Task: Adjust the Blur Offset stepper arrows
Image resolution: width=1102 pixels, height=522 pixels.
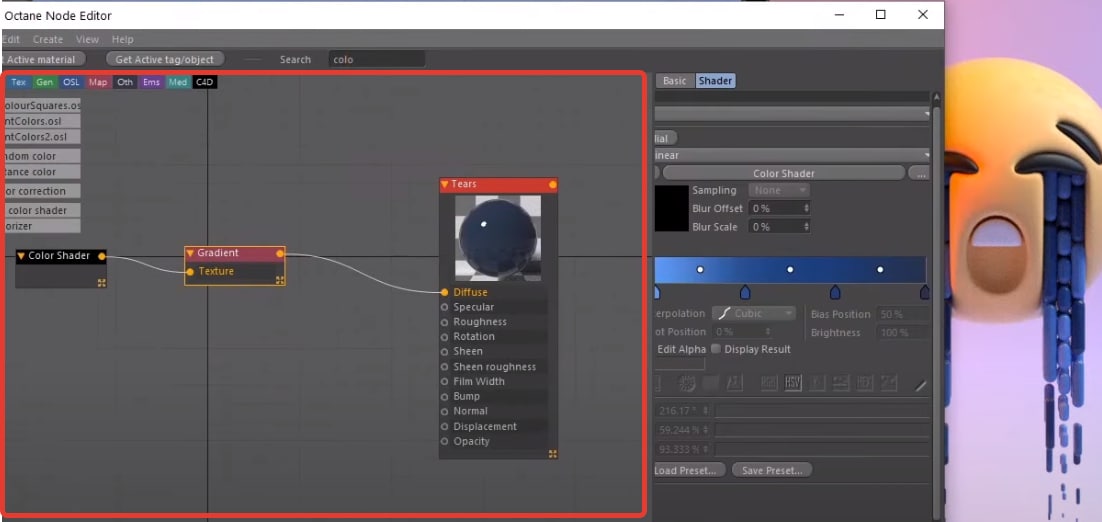Action: [806, 209]
